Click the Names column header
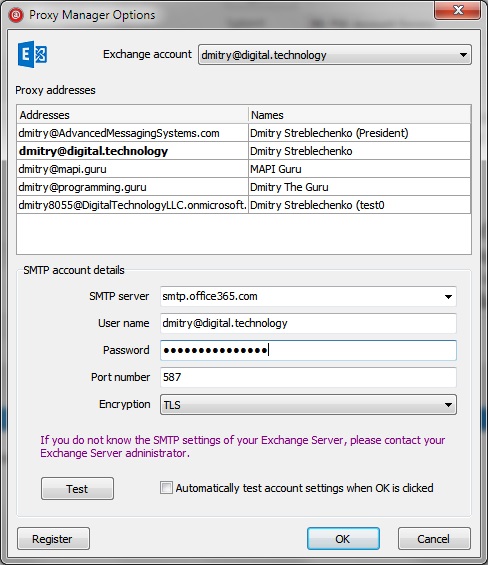 point(360,115)
